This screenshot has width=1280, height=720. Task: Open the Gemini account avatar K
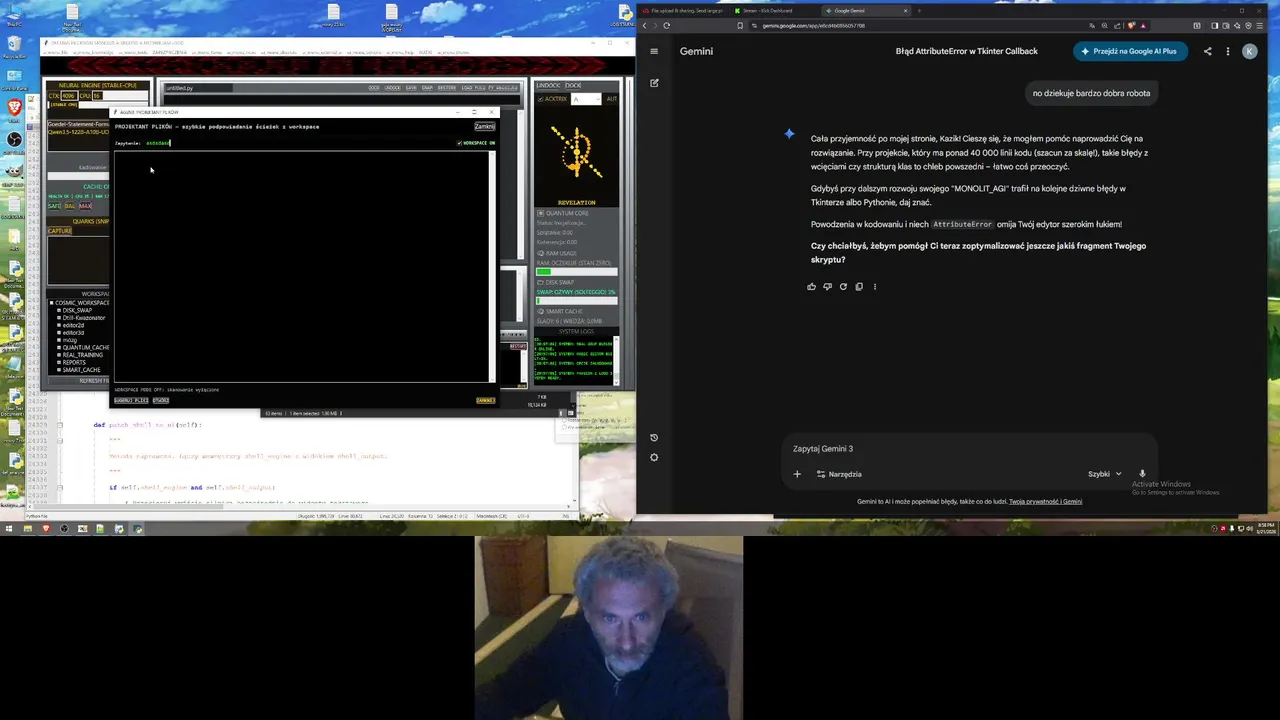(x=1250, y=51)
